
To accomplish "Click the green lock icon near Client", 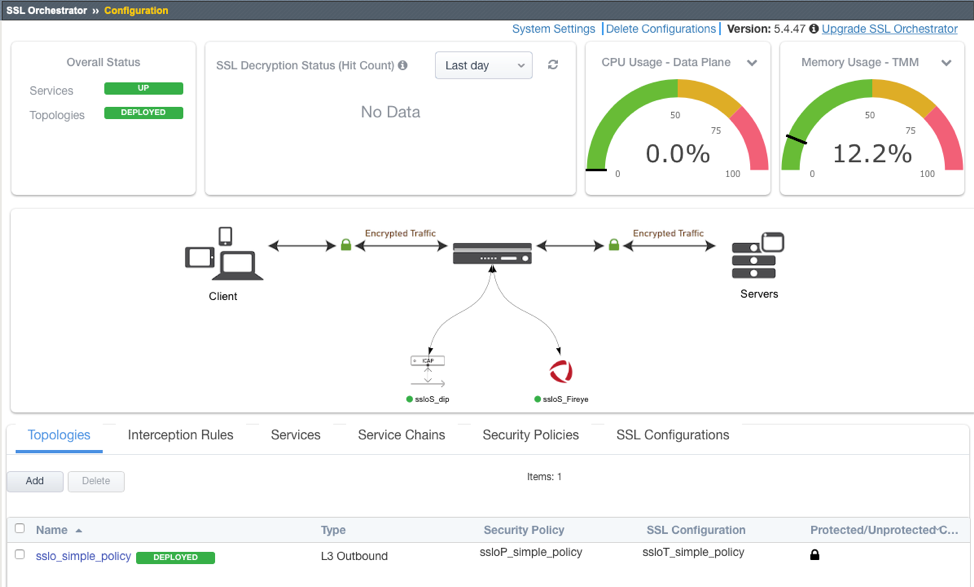I will 346,245.
